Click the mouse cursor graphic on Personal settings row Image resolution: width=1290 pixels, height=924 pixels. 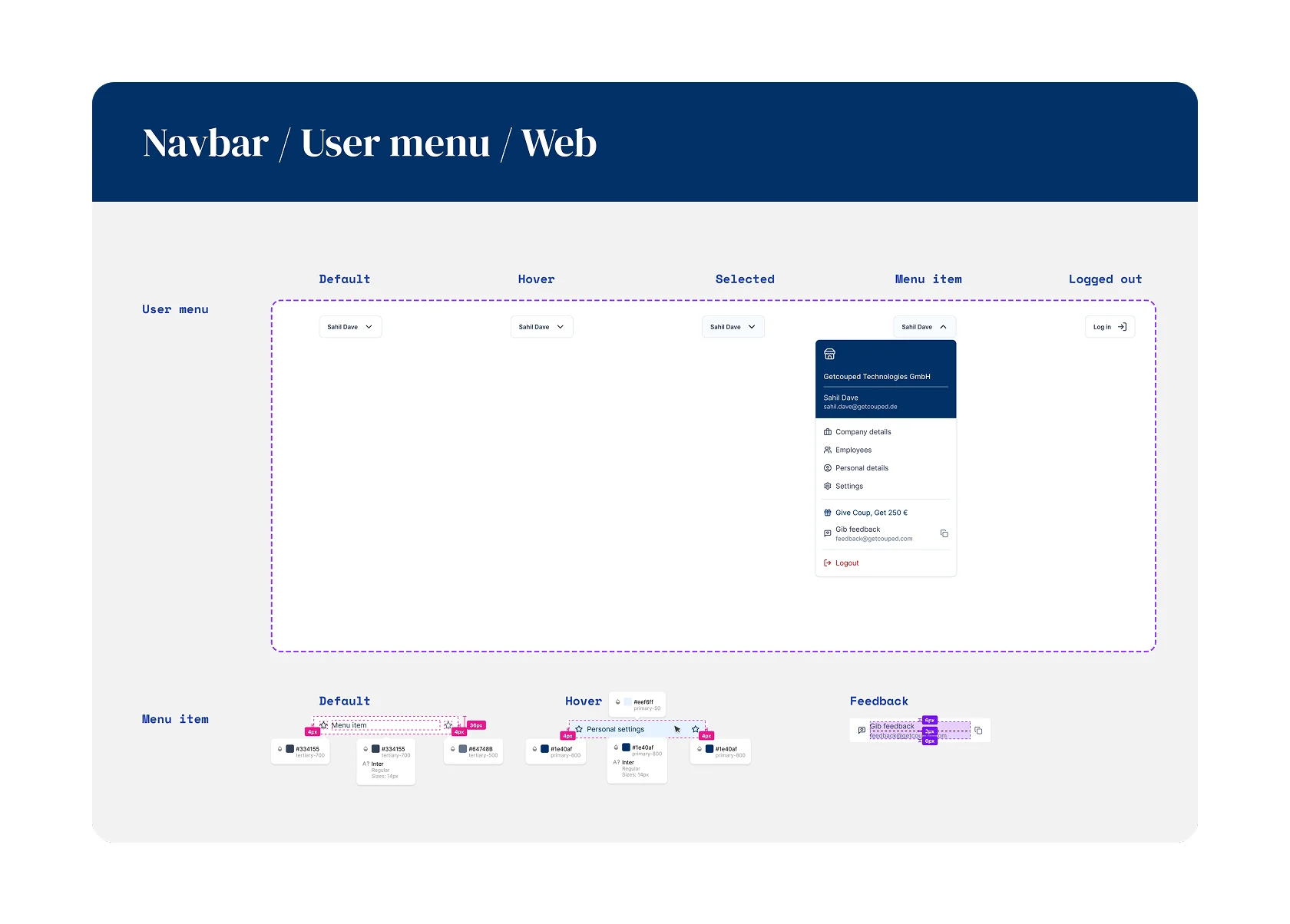pos(677,729)
